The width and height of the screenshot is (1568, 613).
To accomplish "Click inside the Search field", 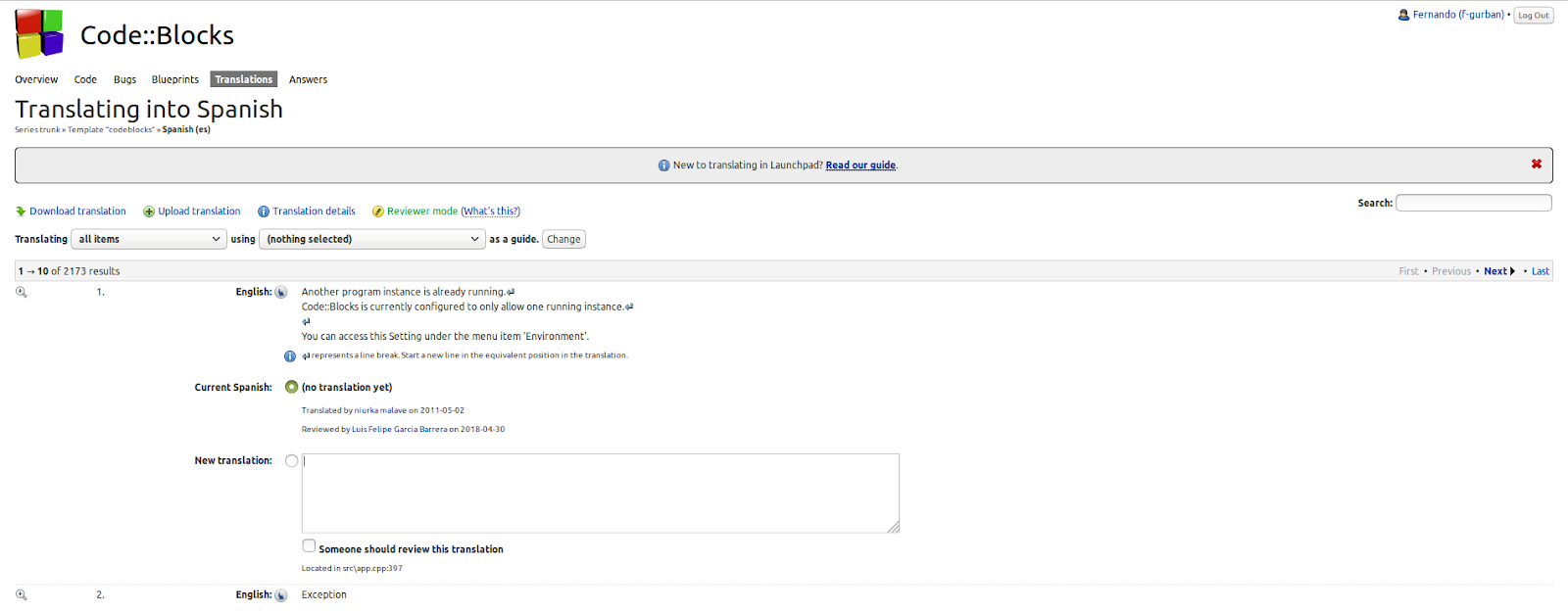I will pos(1473,203).
